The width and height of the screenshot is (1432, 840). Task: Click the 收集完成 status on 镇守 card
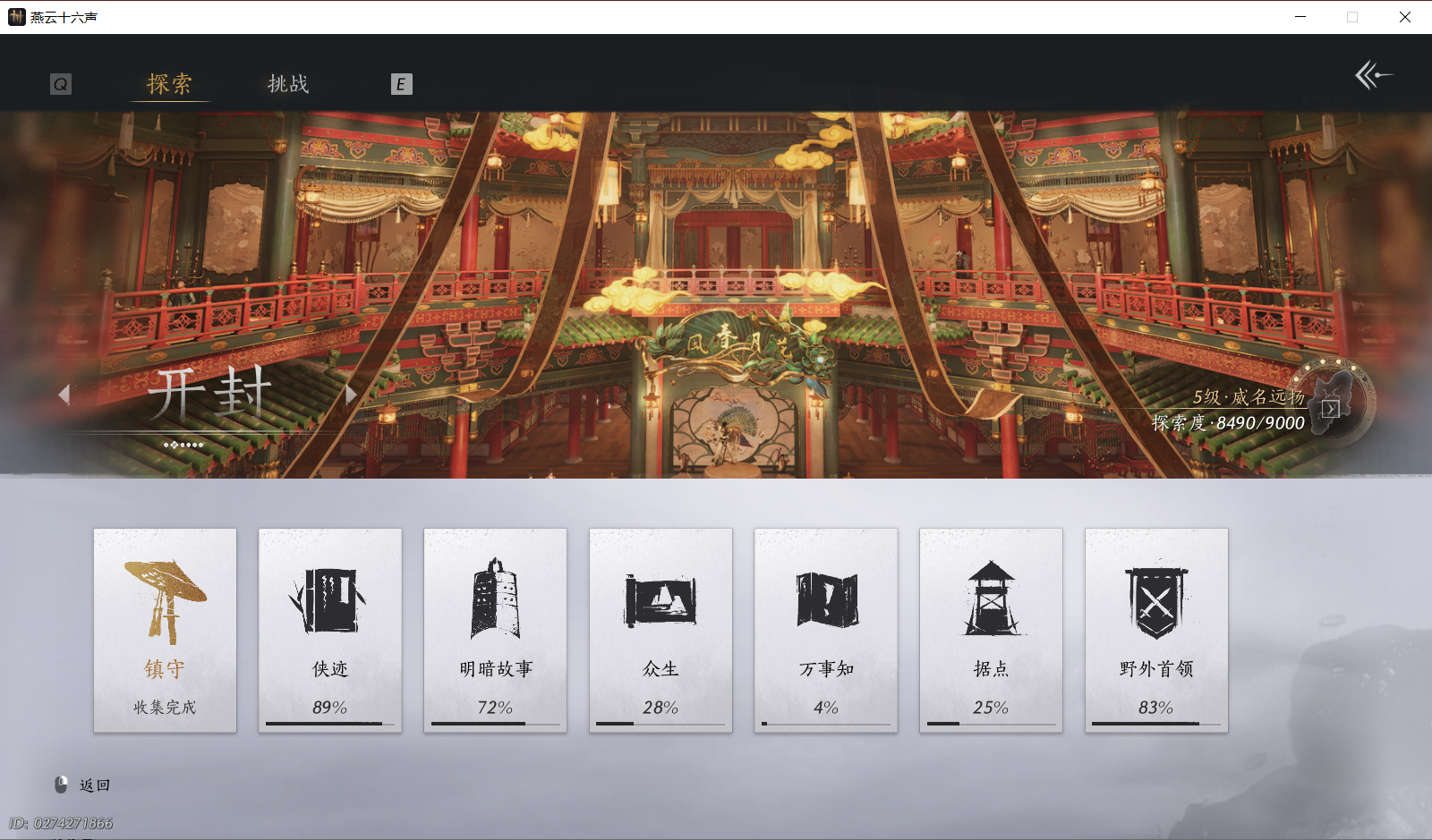pos(165,708)
